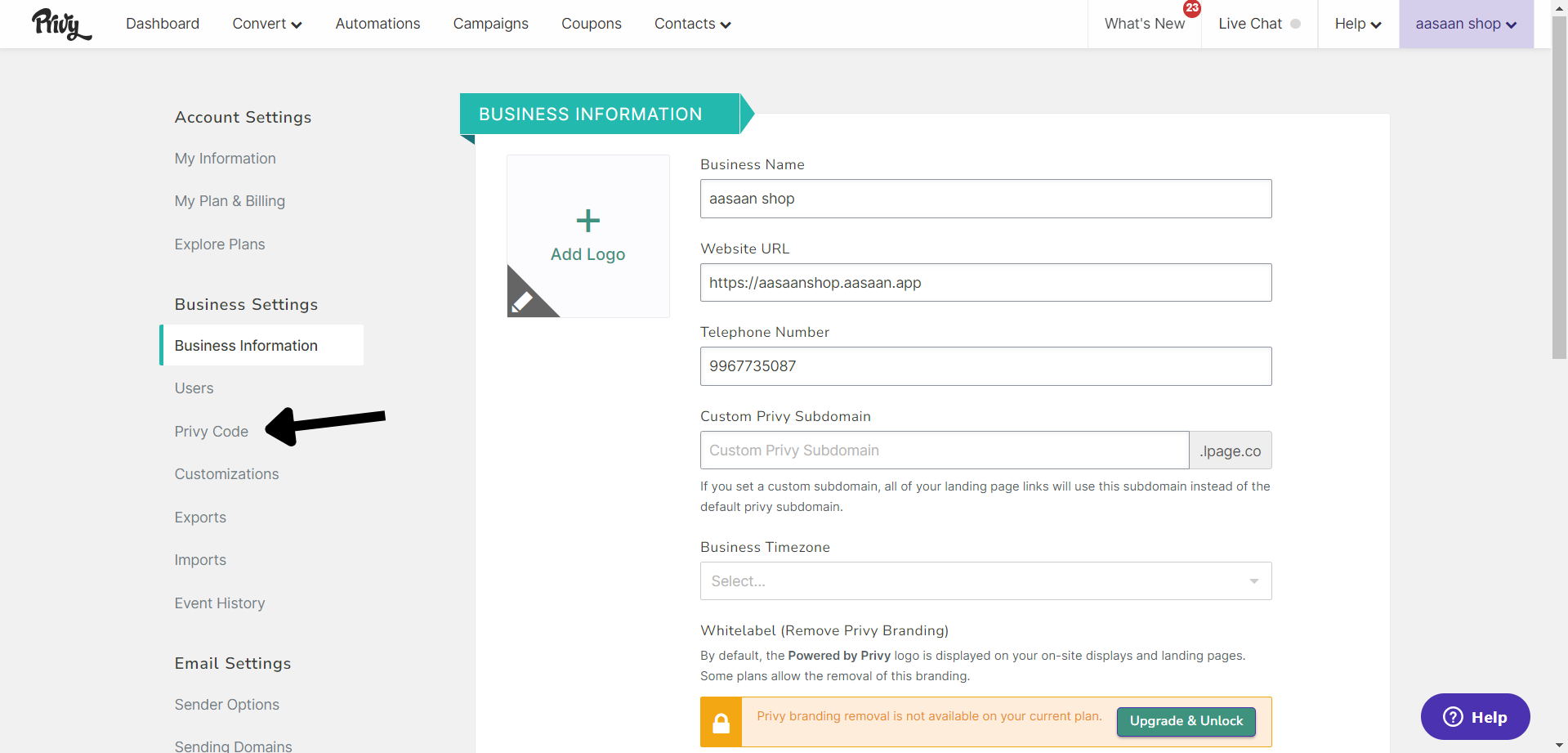Go to Imports

click(x=200, y=560)
